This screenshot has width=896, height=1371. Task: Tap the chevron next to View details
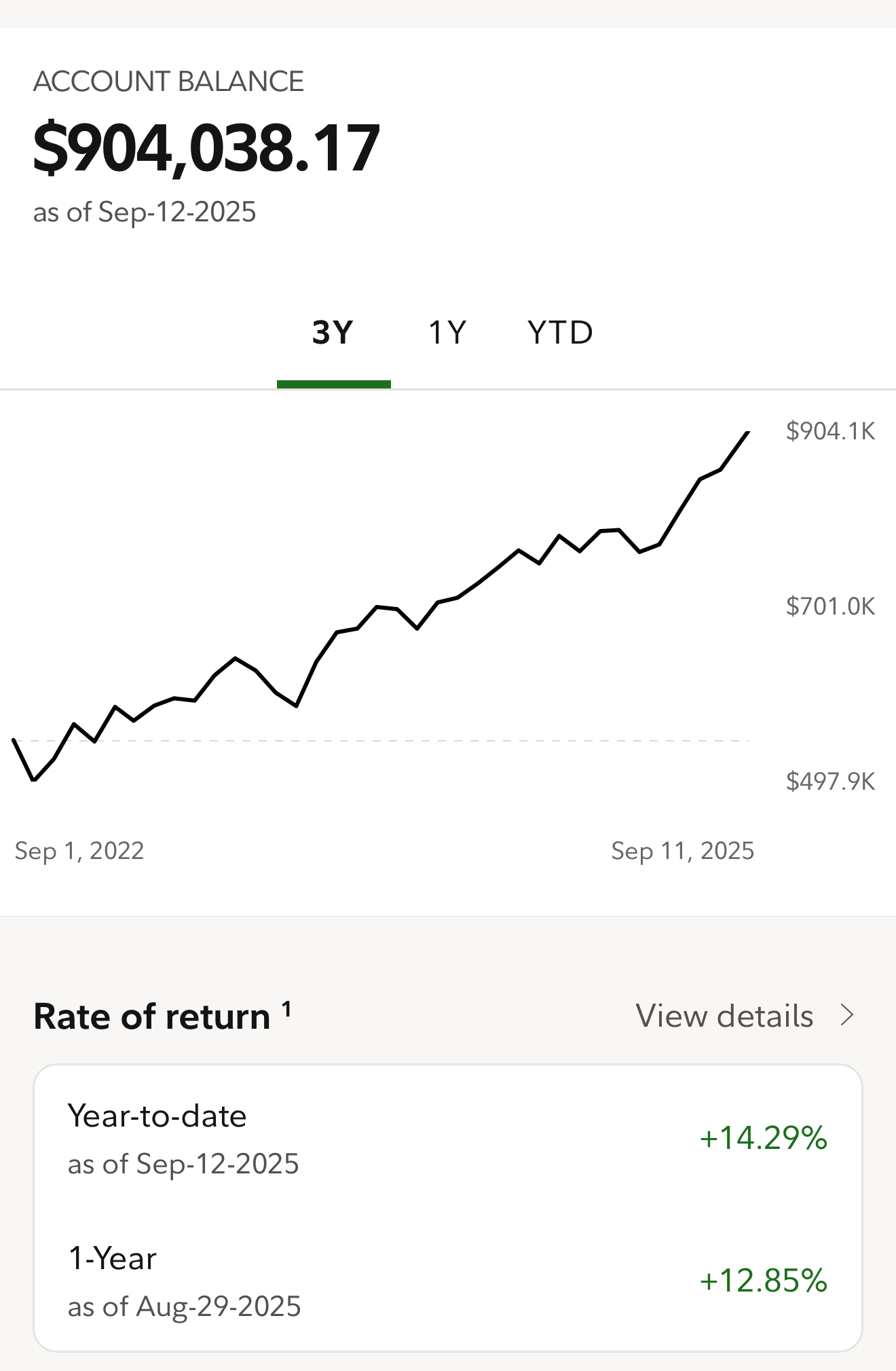pos(846,1015)
